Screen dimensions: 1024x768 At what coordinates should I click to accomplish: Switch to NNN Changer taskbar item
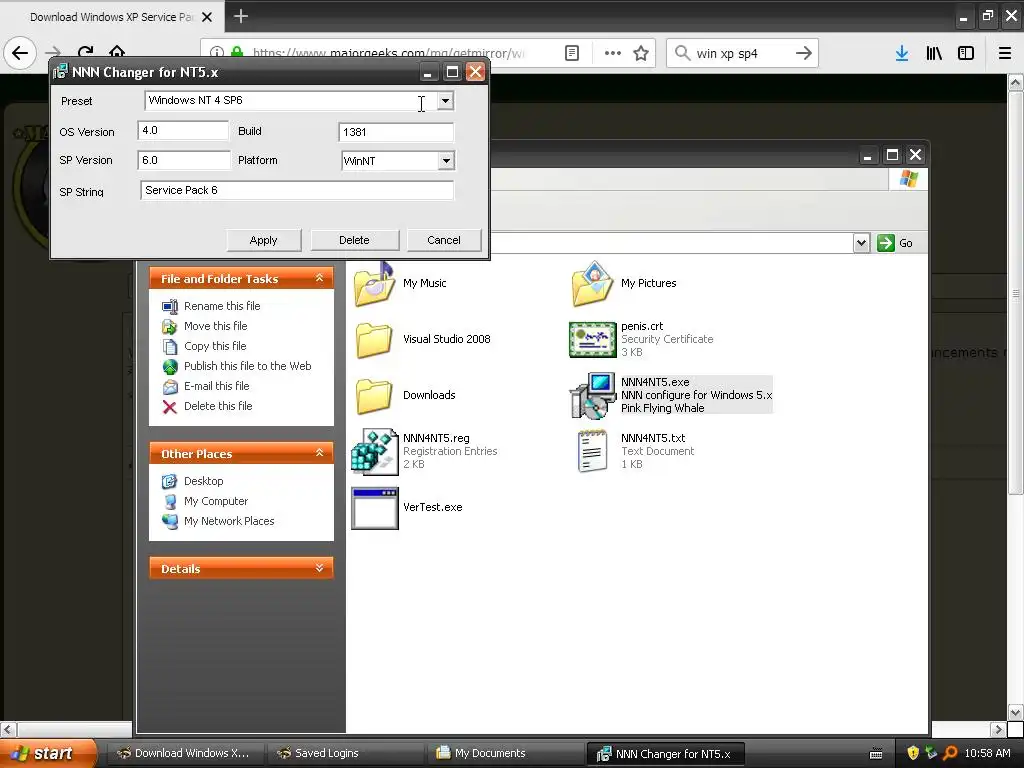tap(665, 754)
